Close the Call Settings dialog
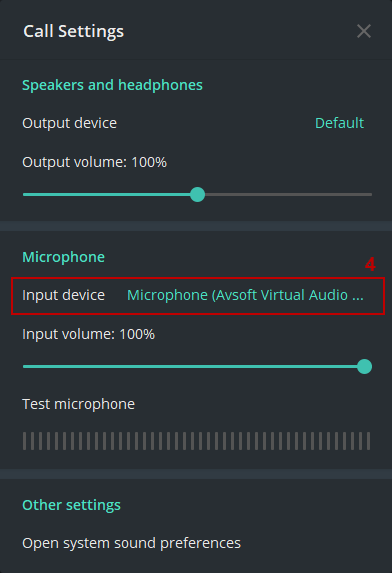This screenshot has width=392, height=573. [364, 31]
